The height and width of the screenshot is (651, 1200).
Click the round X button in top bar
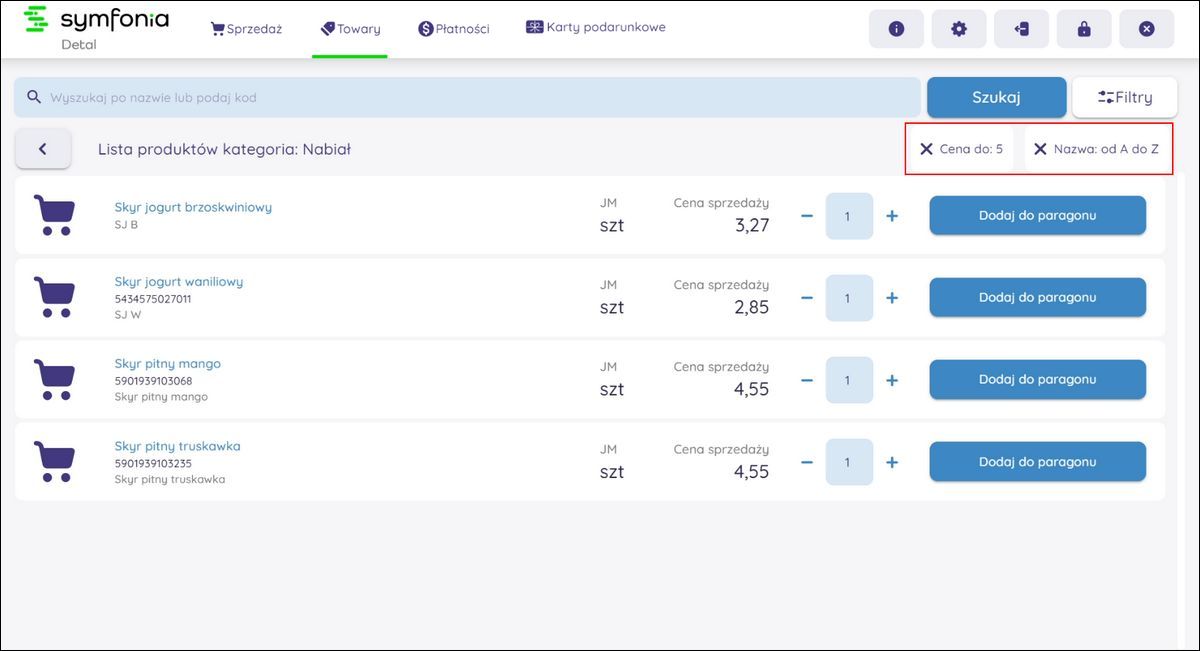[x=1147, y=29]
